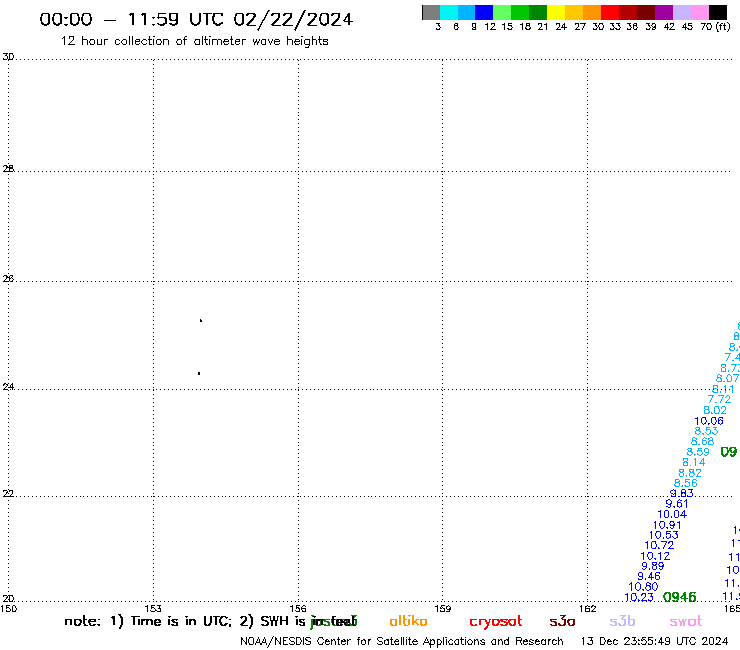The width and height of the screenshot is (740, 650).
Task: Click the longitude label '162'
Action: (587, 608)
